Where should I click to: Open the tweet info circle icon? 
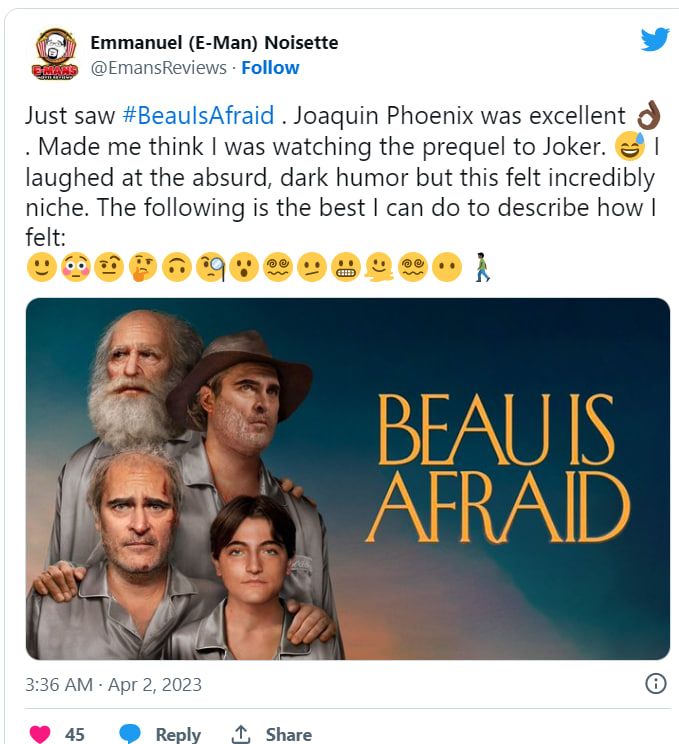655,684
